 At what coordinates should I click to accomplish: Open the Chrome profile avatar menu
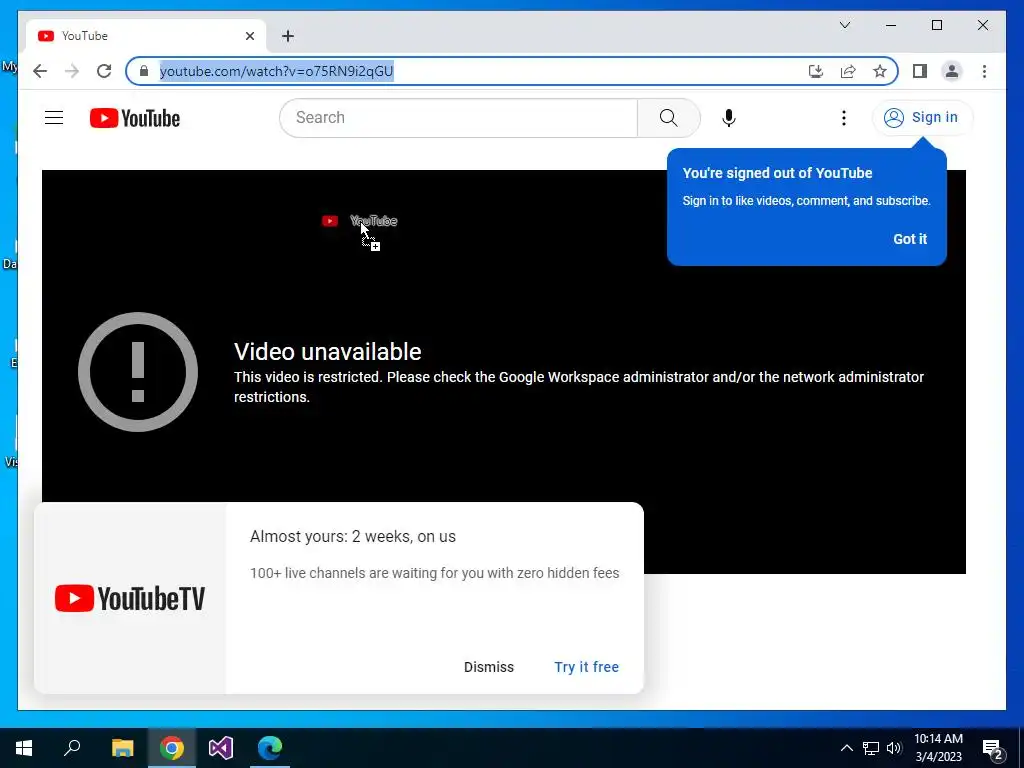952,71
